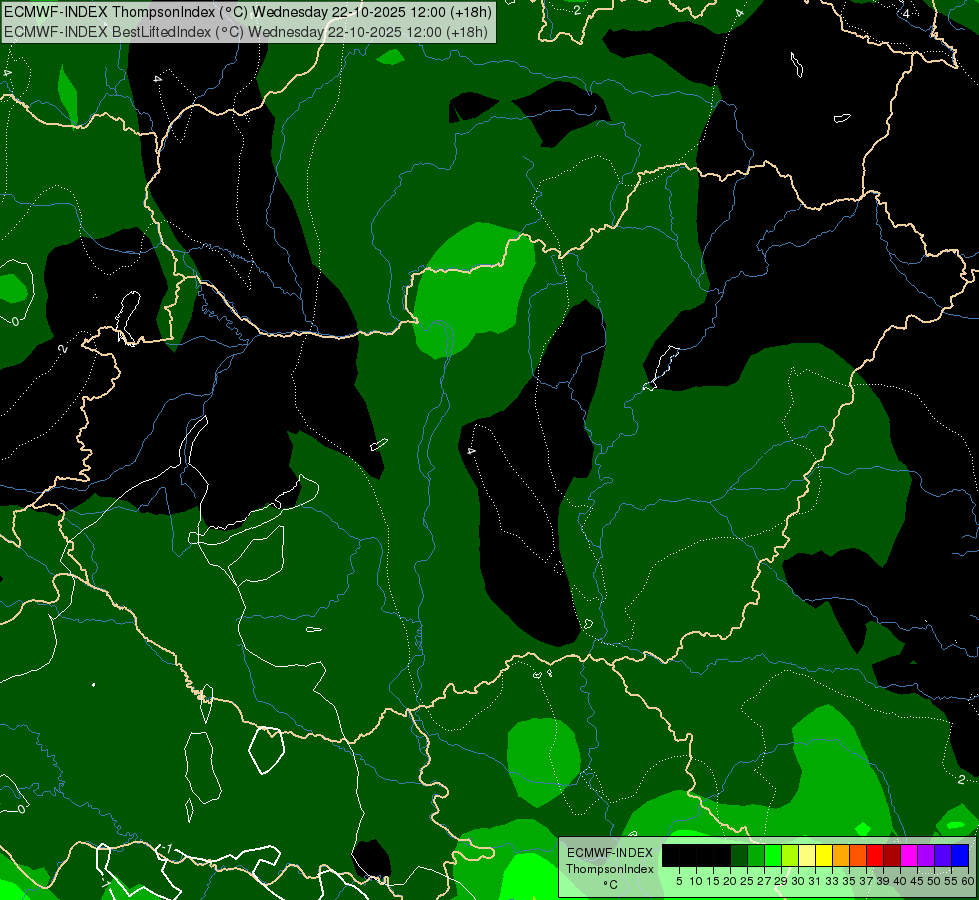This screenshot has height=900, width=979.
Task: Select the bright red 37–39 legend swatch
Action: click(875, 855)
